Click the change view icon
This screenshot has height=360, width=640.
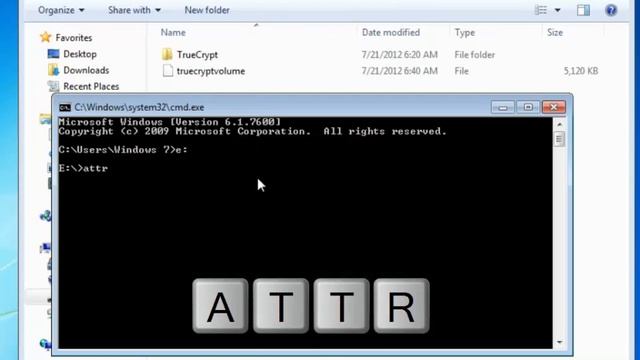[541, 10]
